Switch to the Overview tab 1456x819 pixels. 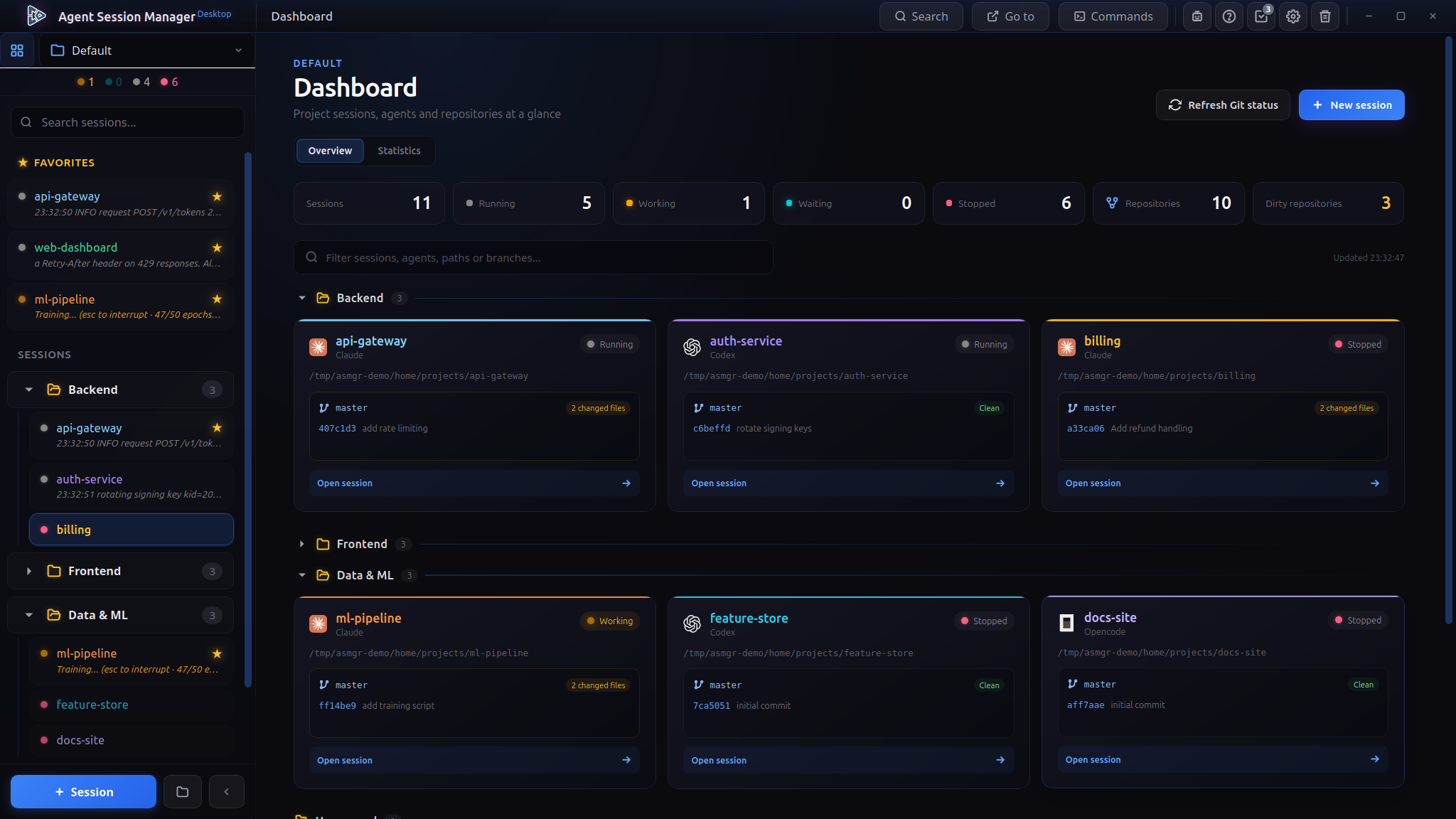330,151
